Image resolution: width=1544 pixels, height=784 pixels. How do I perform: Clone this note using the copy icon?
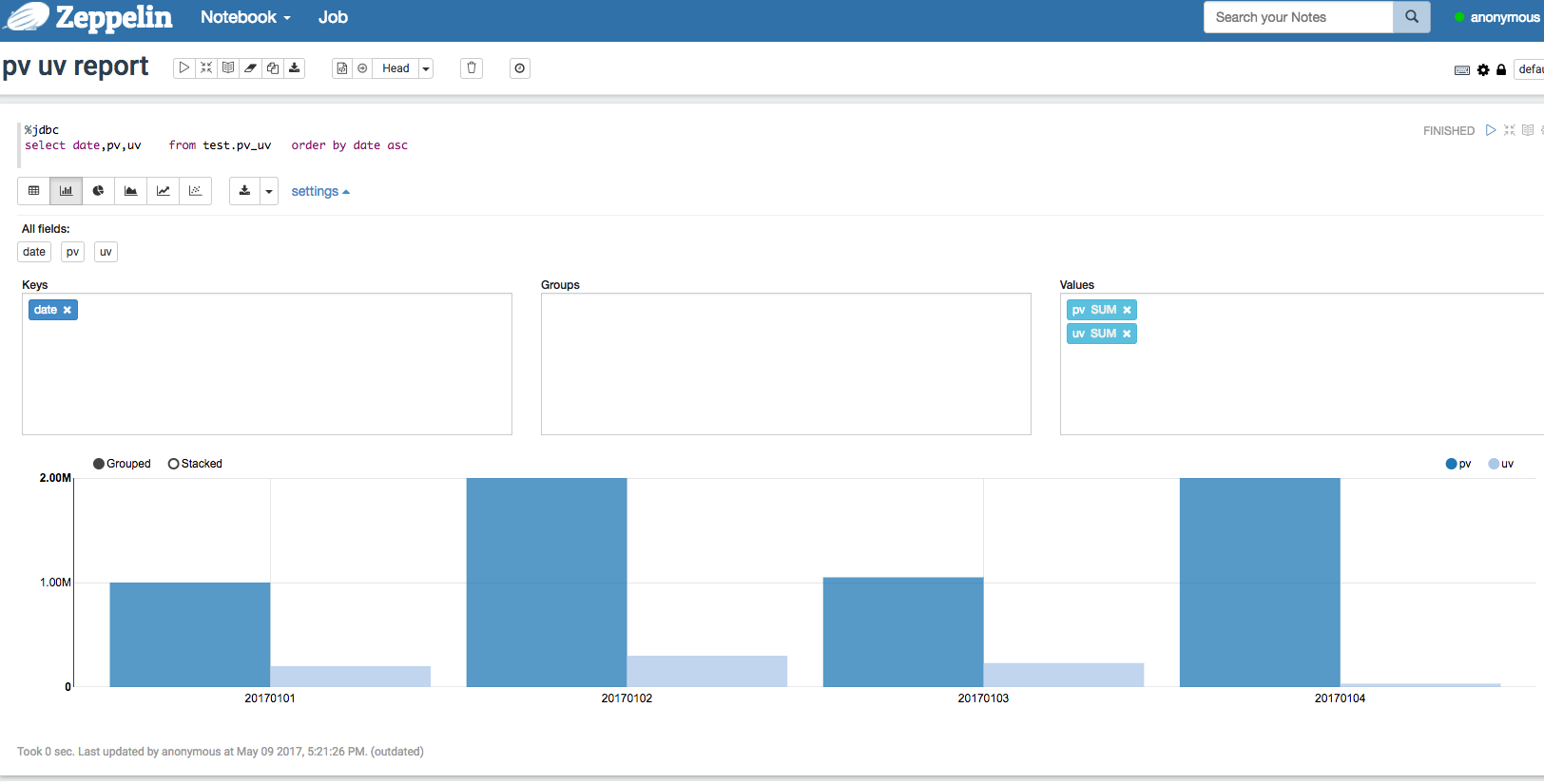[273, 68]
